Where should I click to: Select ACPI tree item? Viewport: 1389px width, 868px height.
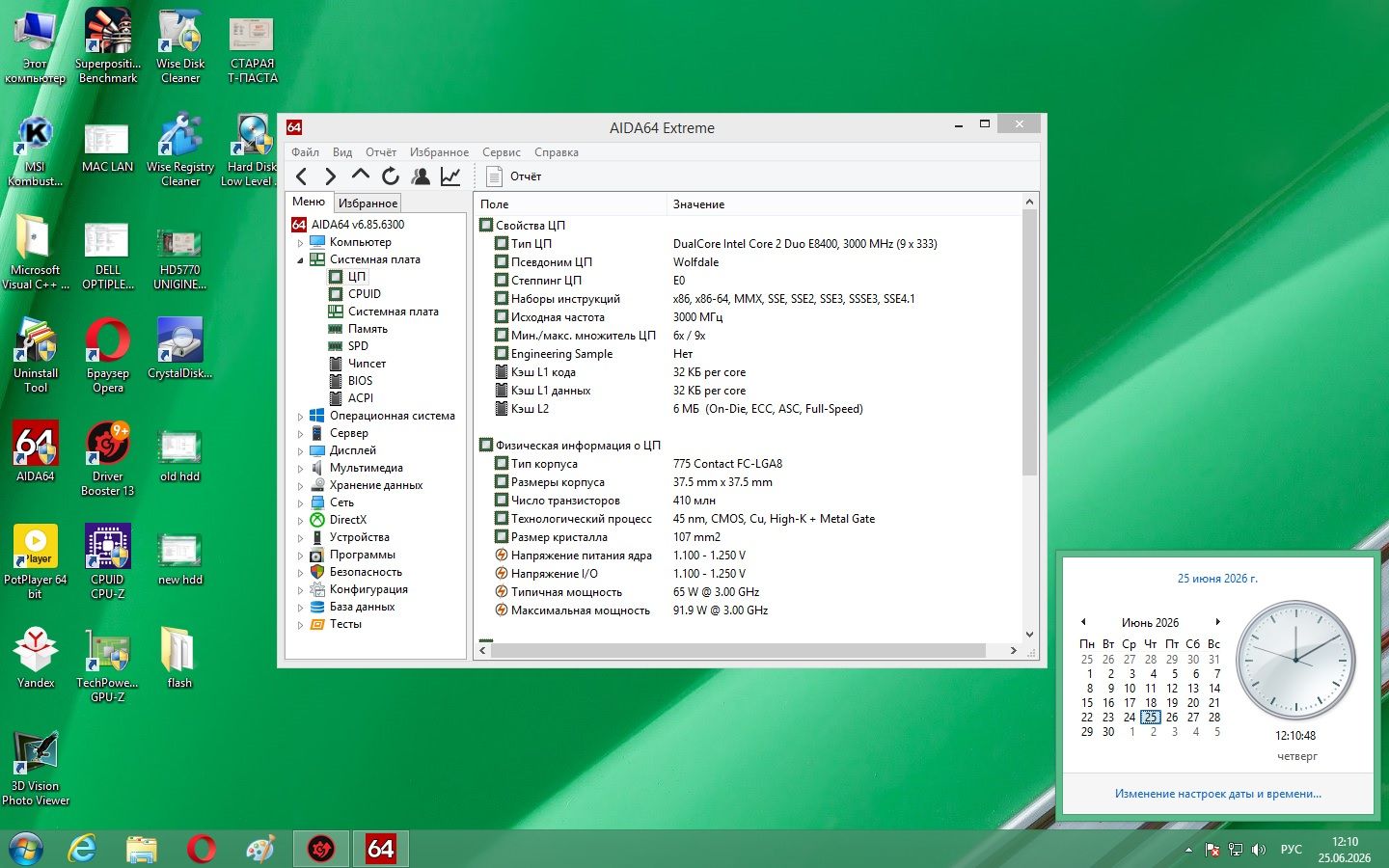click(x=361, y=398)
